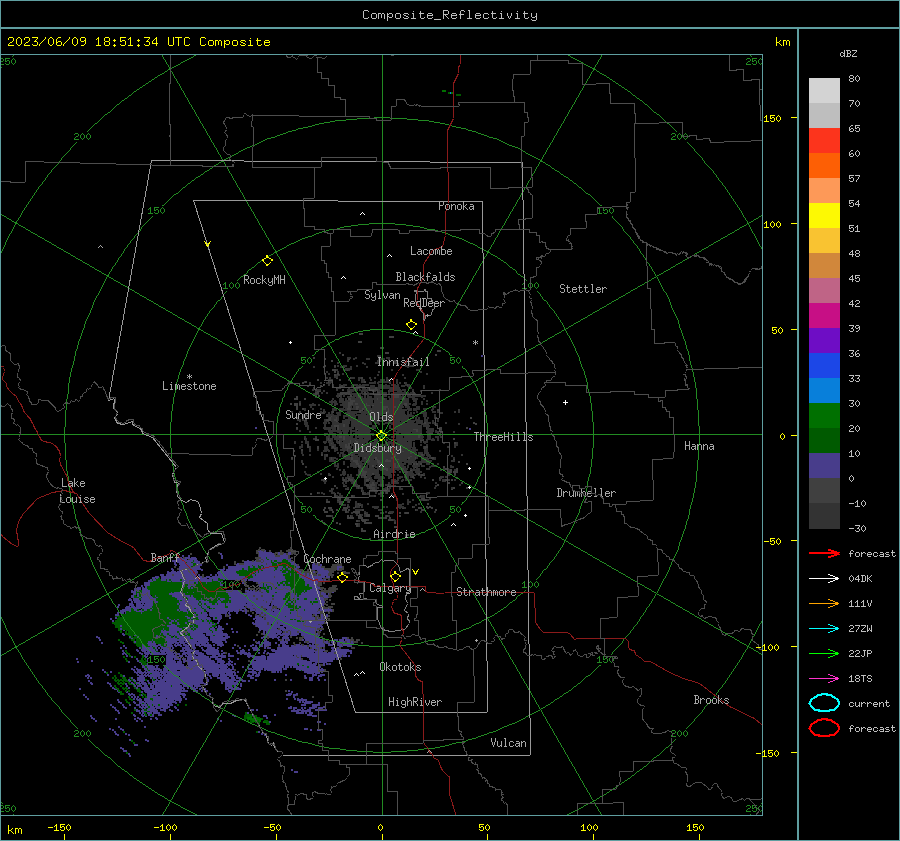Click the Lacombe label
This screenshot has height=841, width=900.
click(431, 251)
